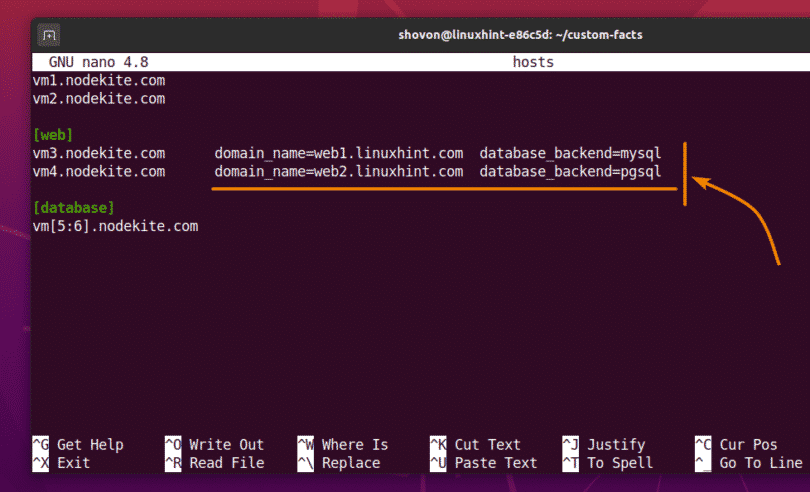Click the GNU nano 4.8 header text
Image resolution: width=810 pixels, height=492 pixels.
[x=98, y=62]
